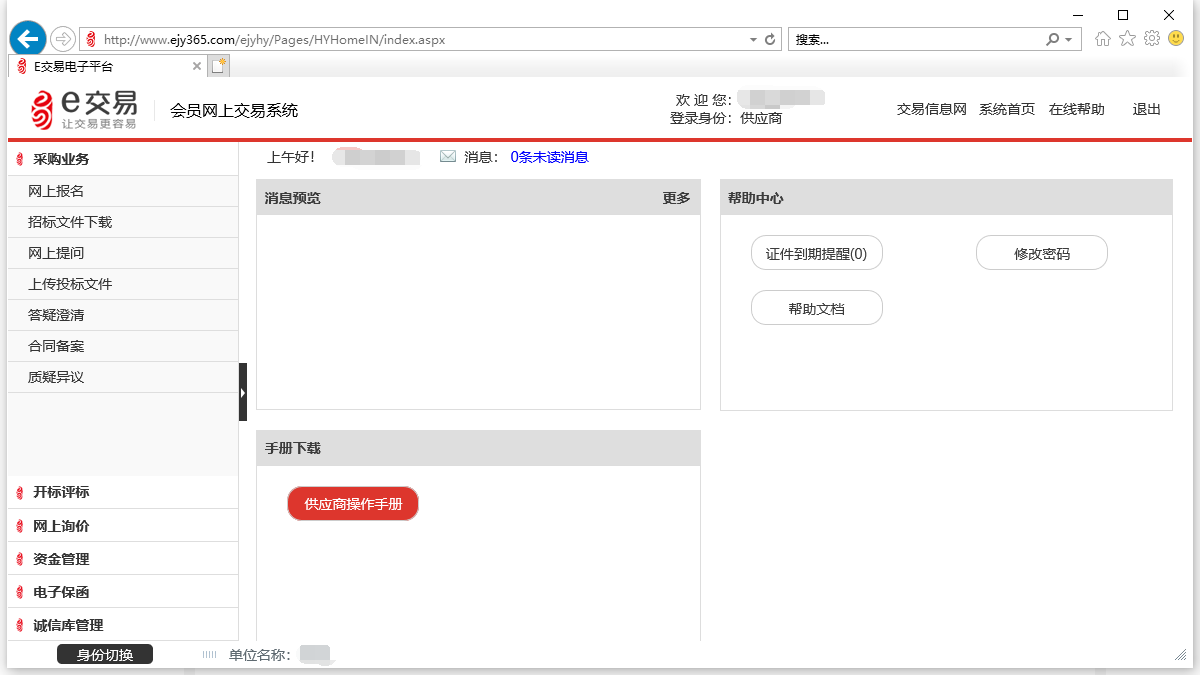Click the status bar grip icon near 单位名称
This screenshot has height=675, width=1200.
point(210,655)
